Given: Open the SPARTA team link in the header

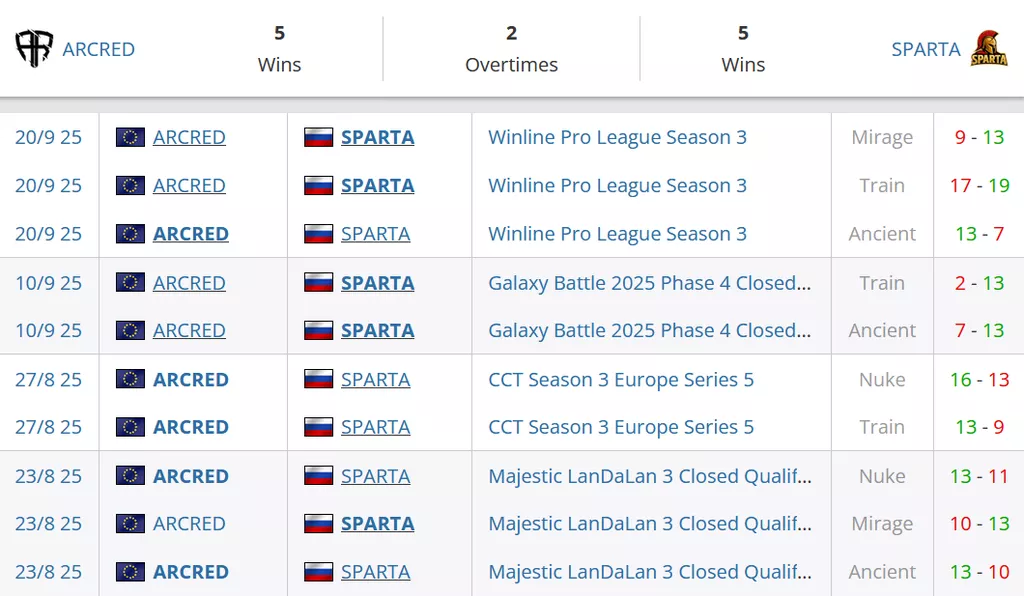Looking at the screenshot, I should point(925,49).
